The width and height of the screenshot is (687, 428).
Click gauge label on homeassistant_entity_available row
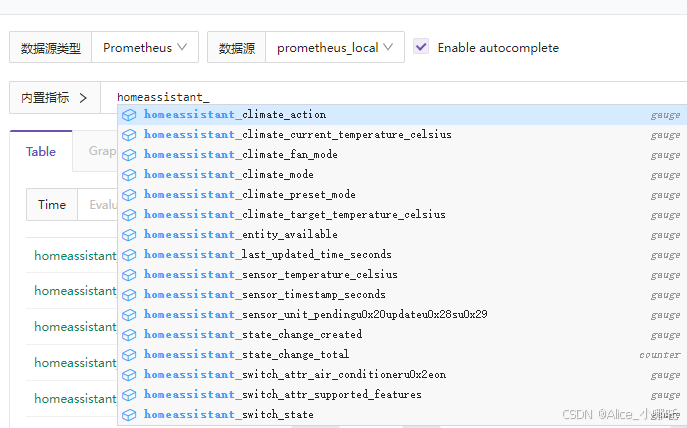[x=666, y=235]
